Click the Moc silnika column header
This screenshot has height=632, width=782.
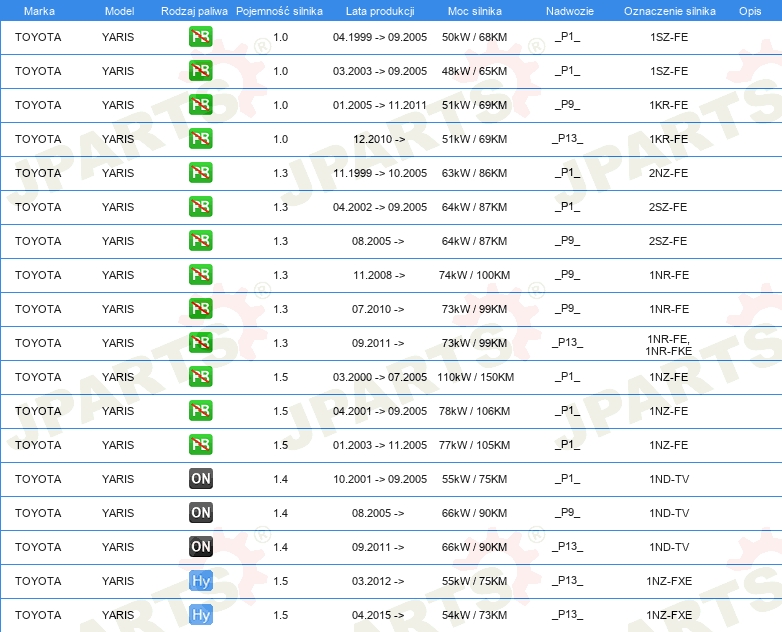[x=474, y=11]
